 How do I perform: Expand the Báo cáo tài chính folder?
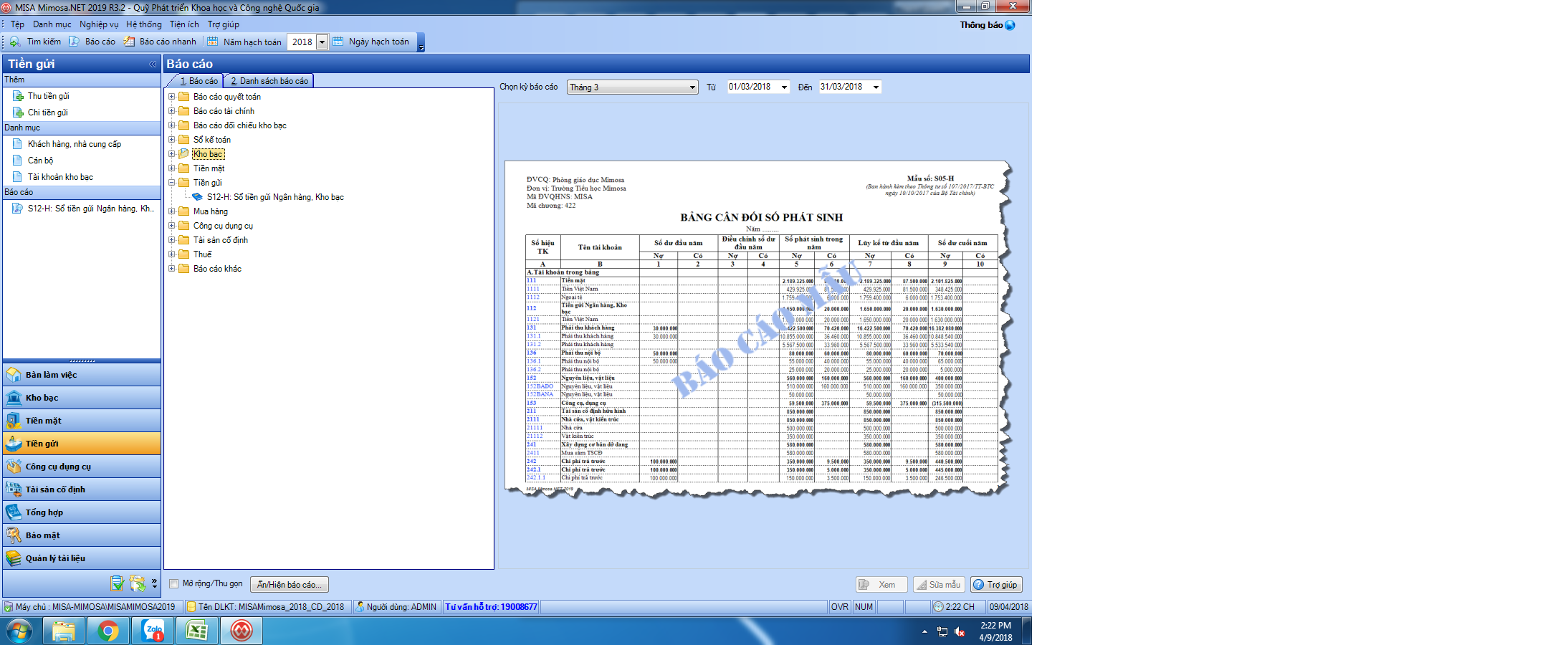pos(171,111)
